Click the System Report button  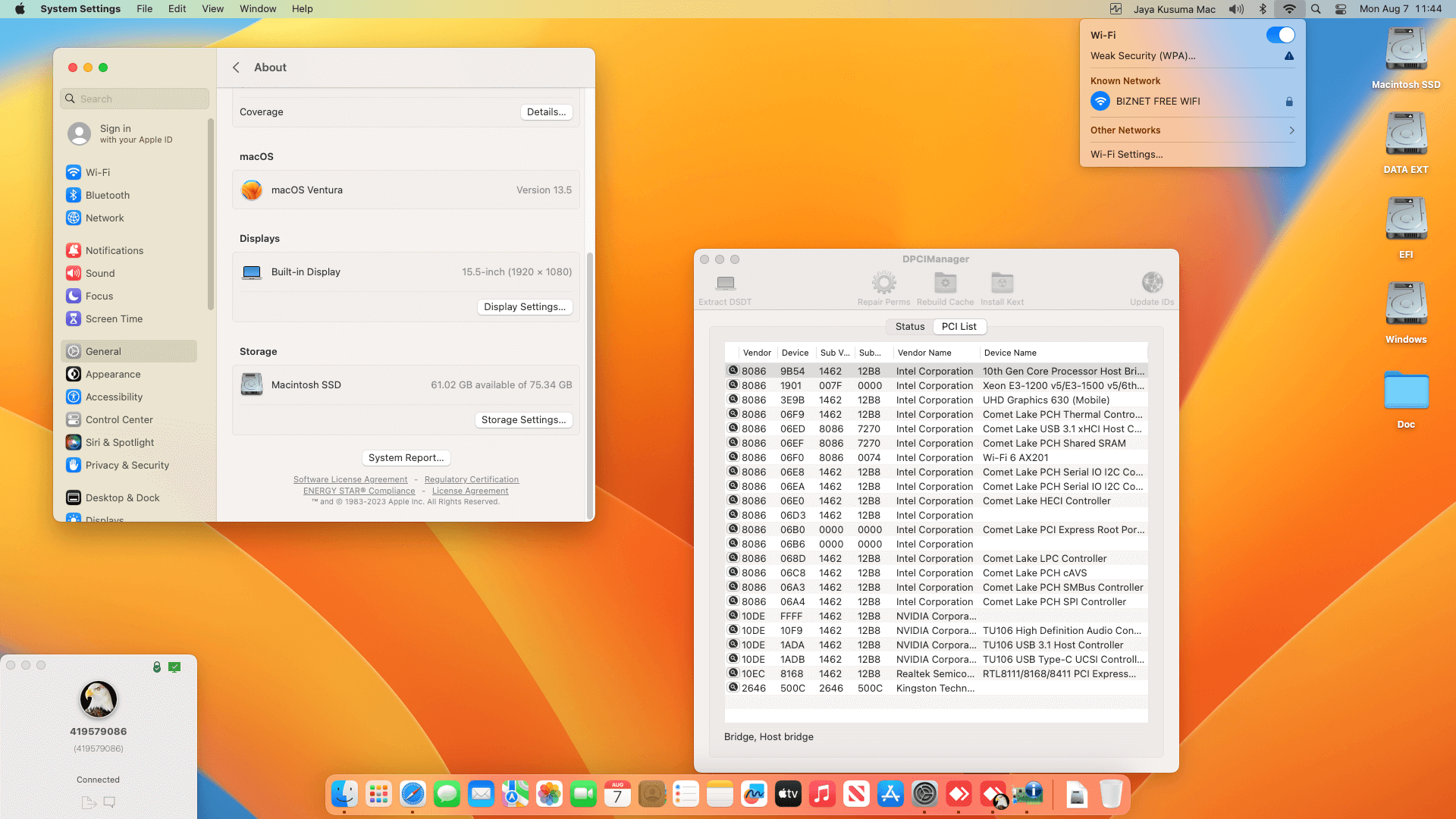point(406,457)
